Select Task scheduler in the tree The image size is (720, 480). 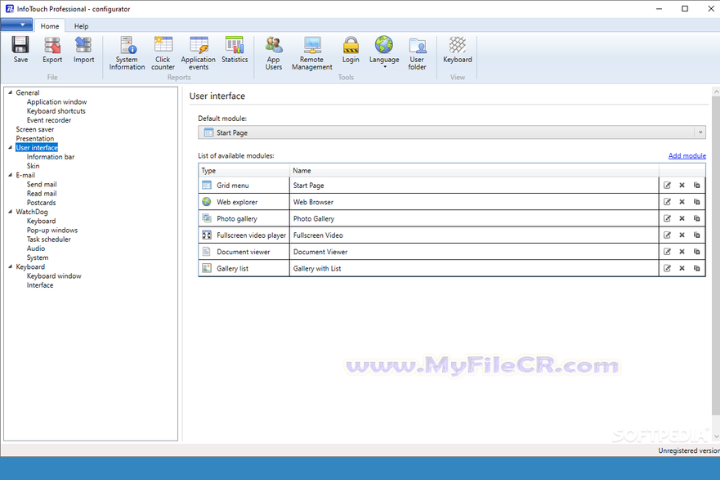49,239
